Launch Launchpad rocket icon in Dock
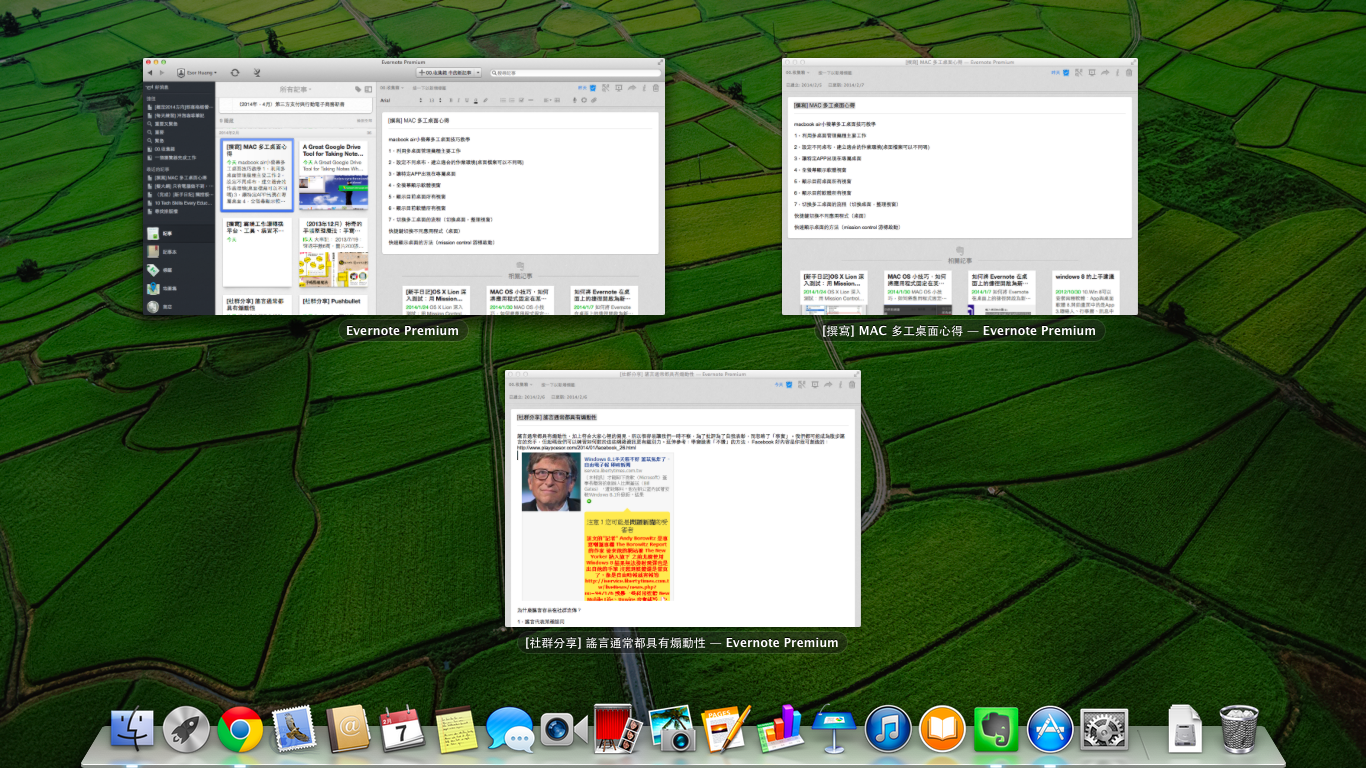Viewport: 1366px width, 768px height. pyautogui.click(x=186, y=730)
